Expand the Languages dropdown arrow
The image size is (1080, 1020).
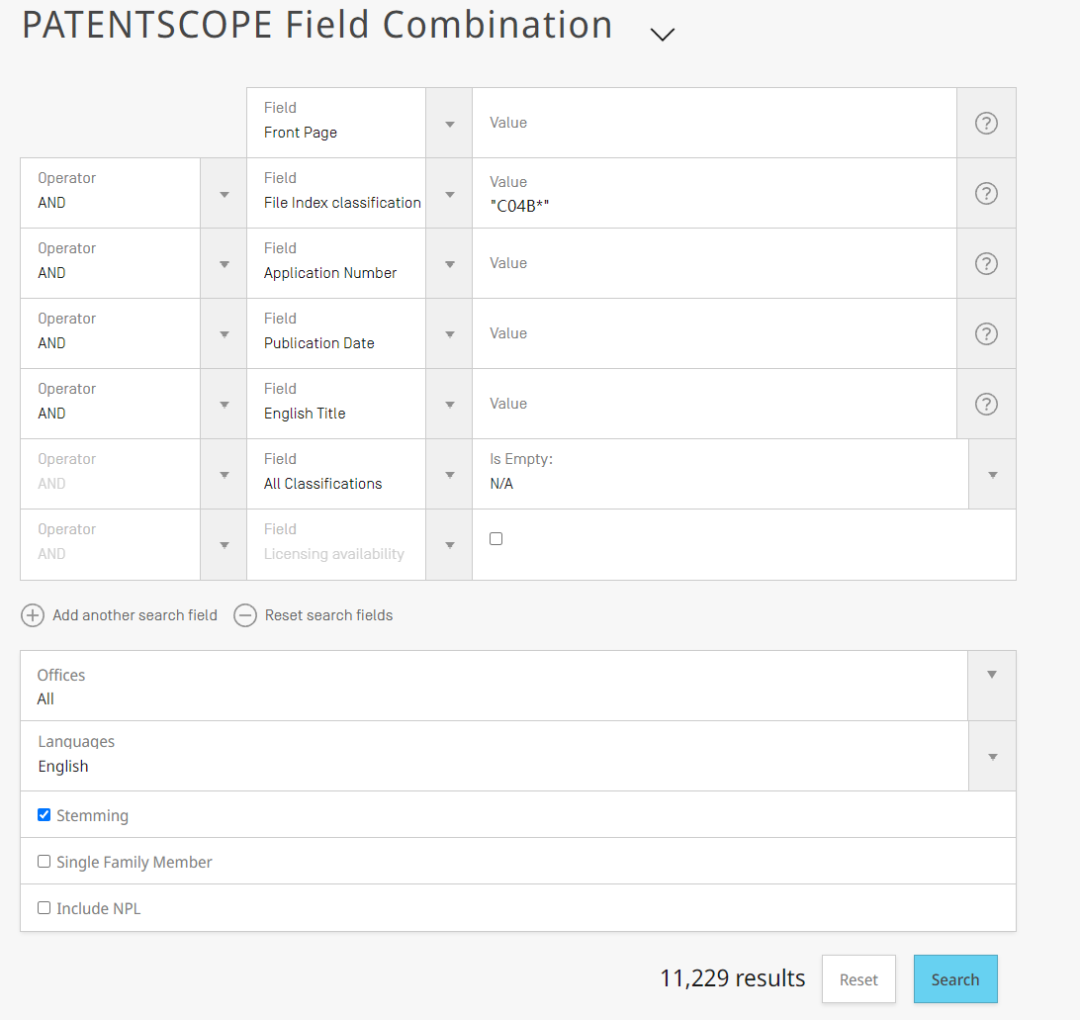coord(993,756)
